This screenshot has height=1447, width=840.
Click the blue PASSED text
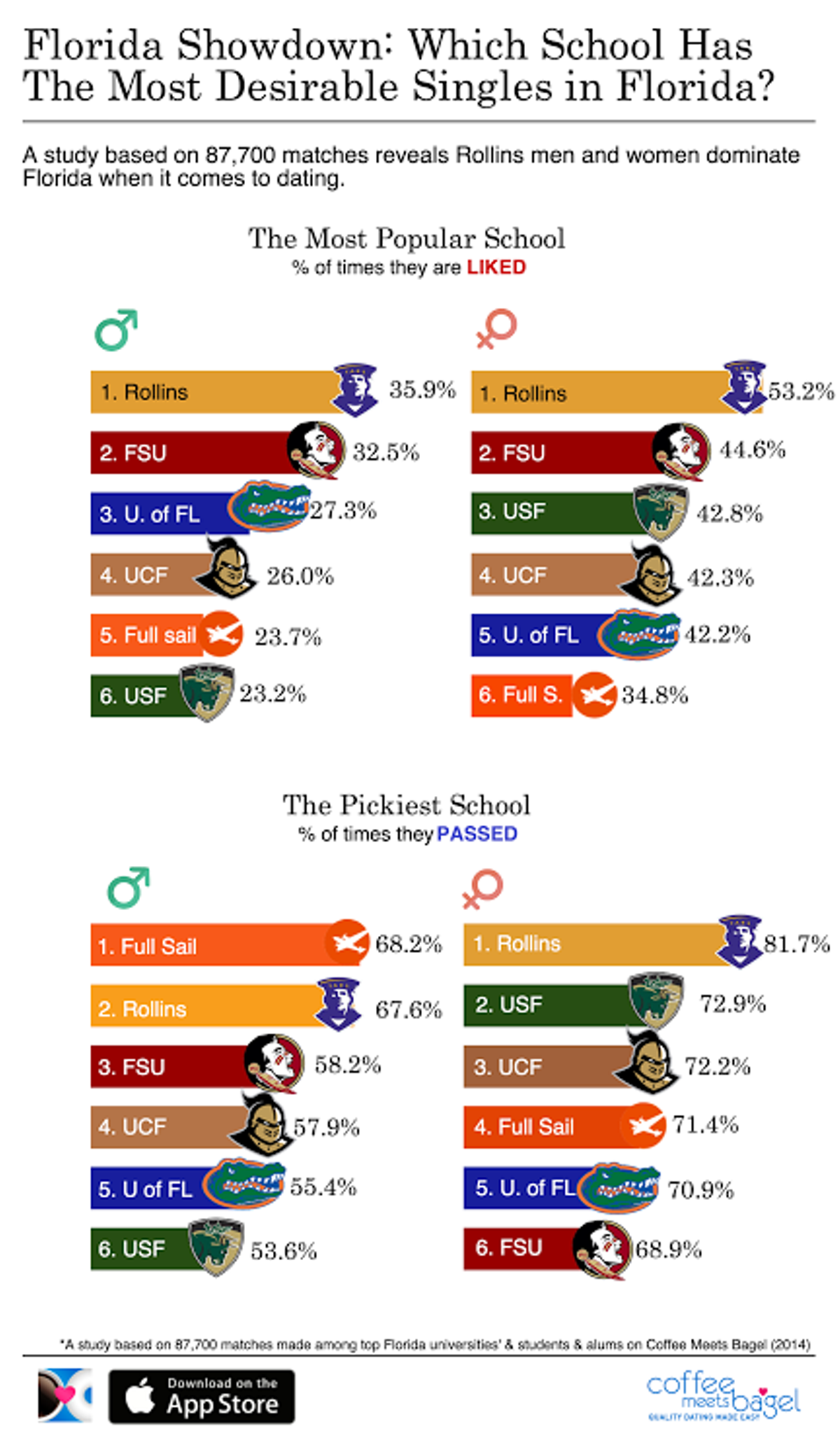pyautogui.click(x=477, y=834)
